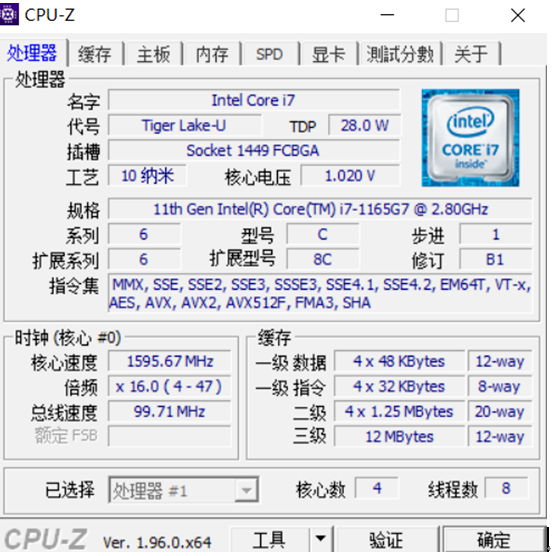
Task: Confirm with the 确定 button
Action: pyautogui.click(x=494, y=539)
